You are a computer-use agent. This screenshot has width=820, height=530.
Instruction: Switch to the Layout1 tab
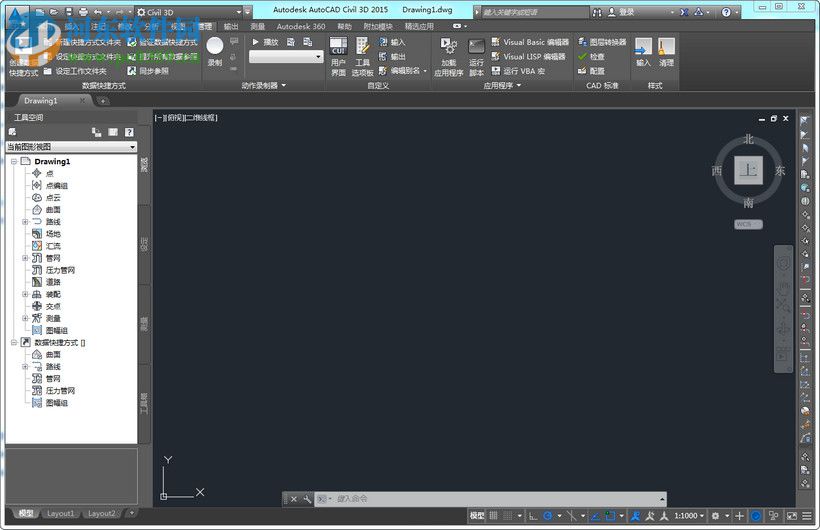61,514
